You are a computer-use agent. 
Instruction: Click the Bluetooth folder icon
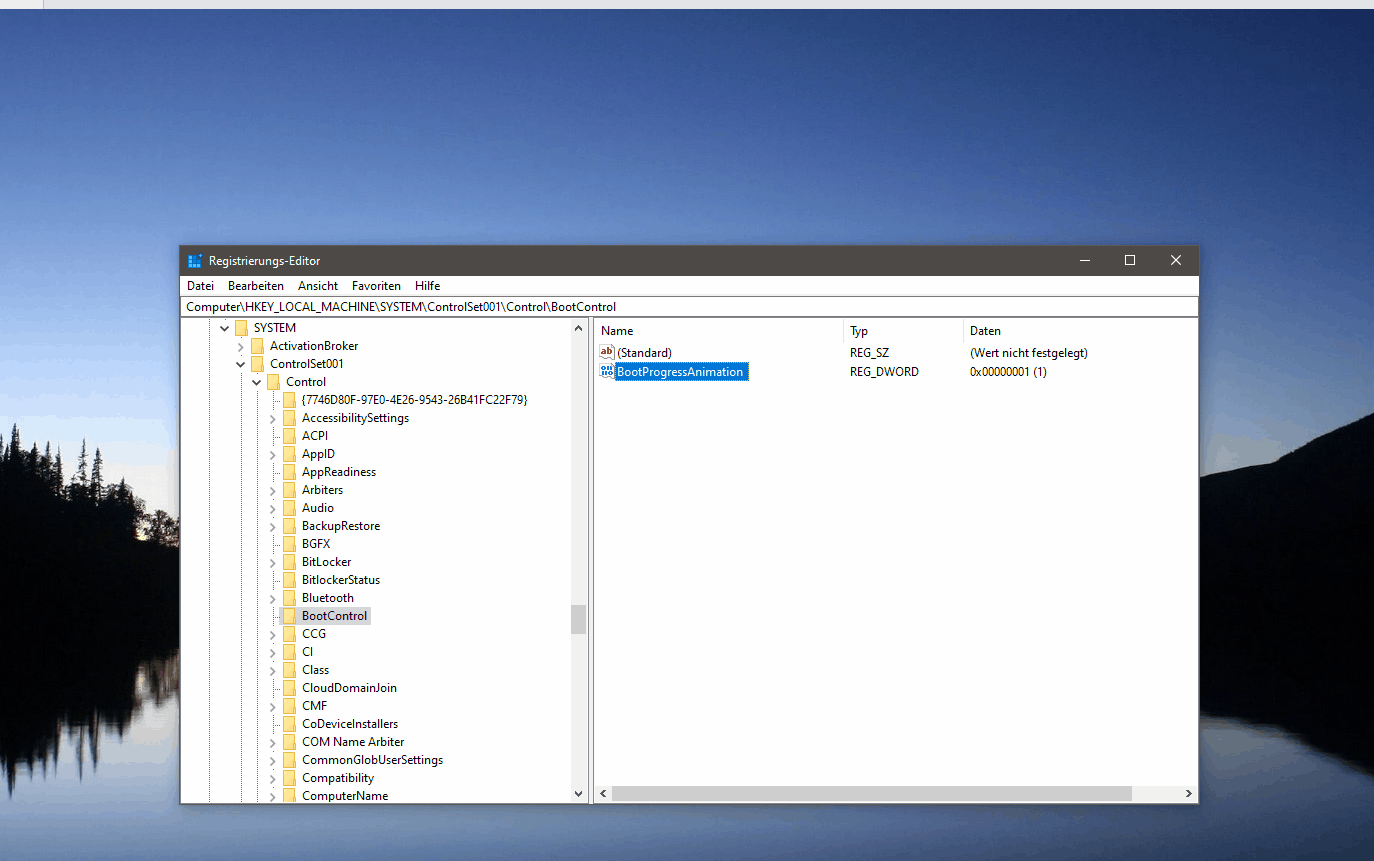tap(289, 598)
